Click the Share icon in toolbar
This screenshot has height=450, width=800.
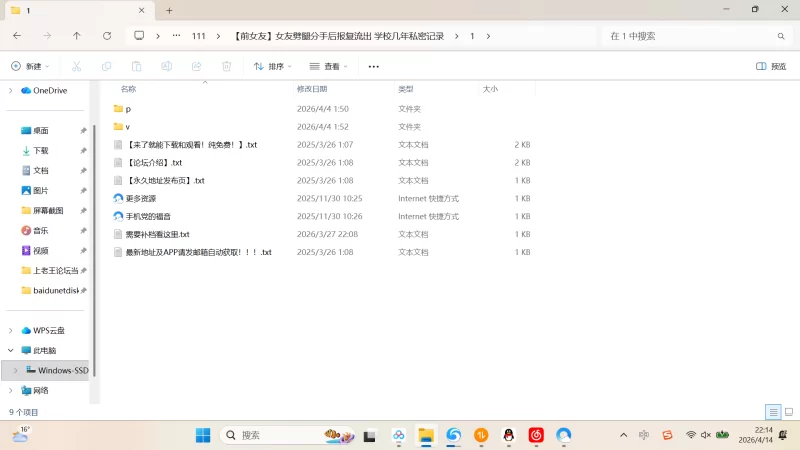pyautogui.click(x=196, y=66)
